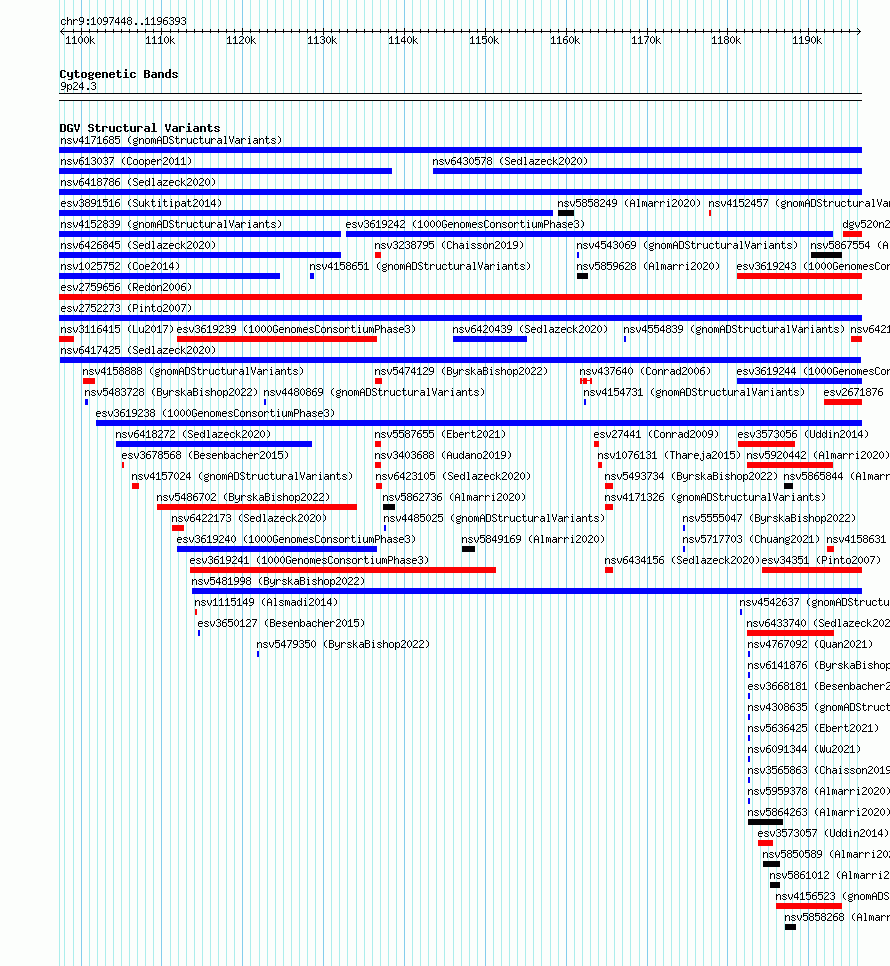Open nsv4543069 gnomADStructuralVariants entry
Screen dimensions: 890x966
tap(687, 245)
